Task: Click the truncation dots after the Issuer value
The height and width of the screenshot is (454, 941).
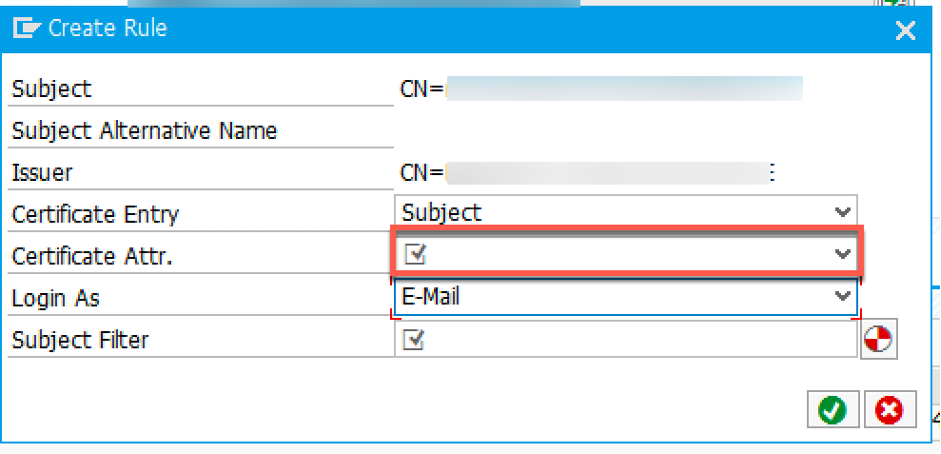Action: tap(772, 173)
